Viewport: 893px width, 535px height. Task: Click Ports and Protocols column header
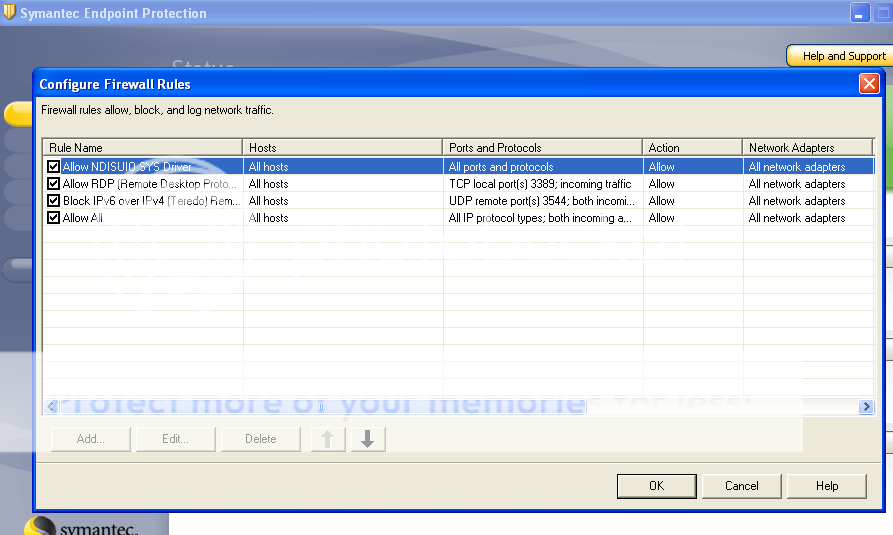pos(542,148)
